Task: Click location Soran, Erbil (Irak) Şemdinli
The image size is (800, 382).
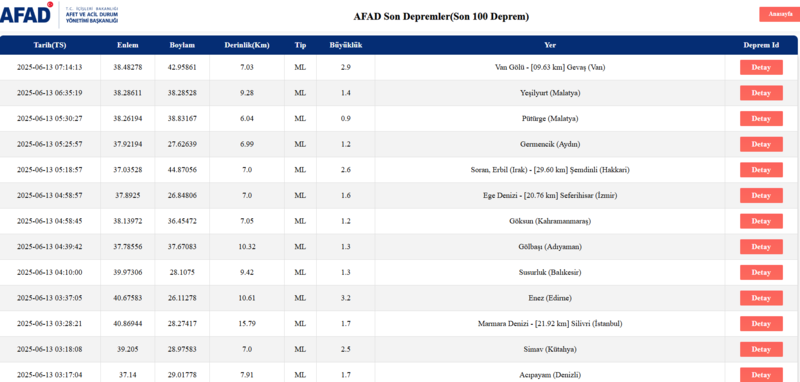Action: 550,170
